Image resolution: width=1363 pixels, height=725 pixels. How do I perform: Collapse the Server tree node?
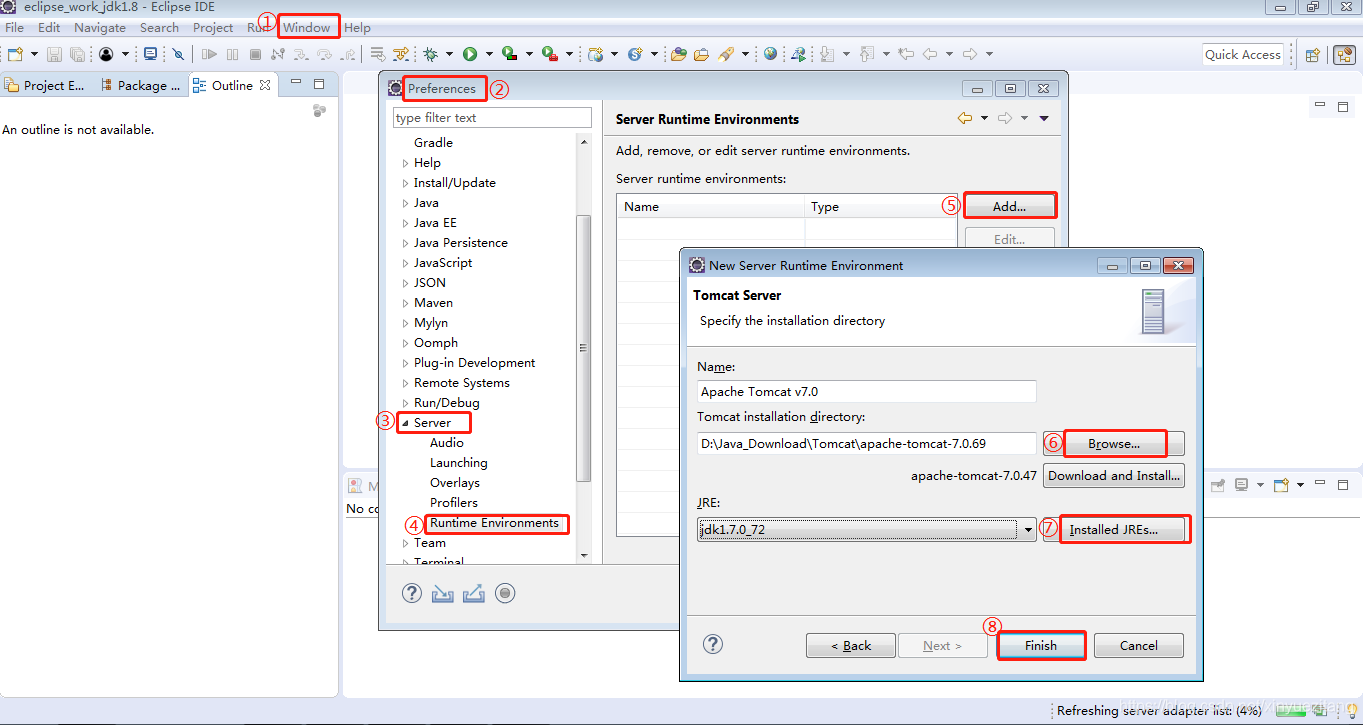coord(405,423)
